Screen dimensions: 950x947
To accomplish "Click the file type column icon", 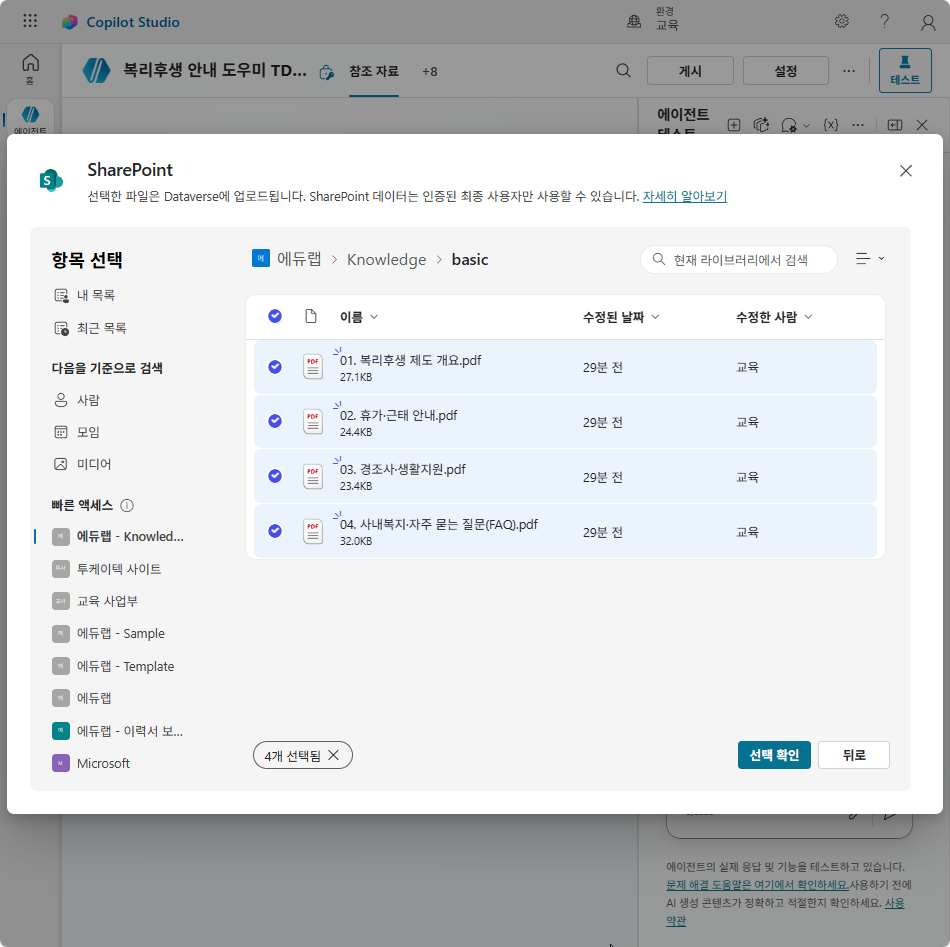I will (x=311, y=316).
